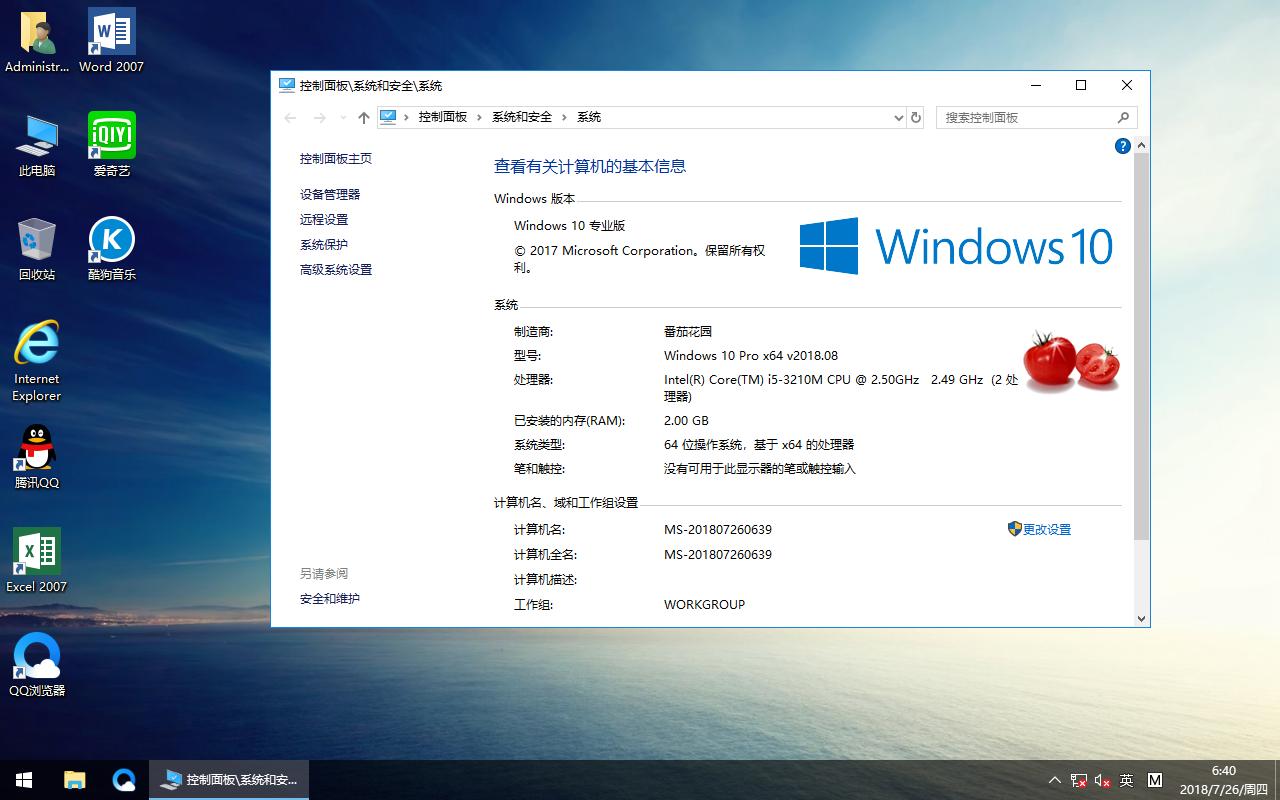This screenshot has height=800, width=1280.
Task: Go up one level in Control Panel
Action: coord(364,118)
